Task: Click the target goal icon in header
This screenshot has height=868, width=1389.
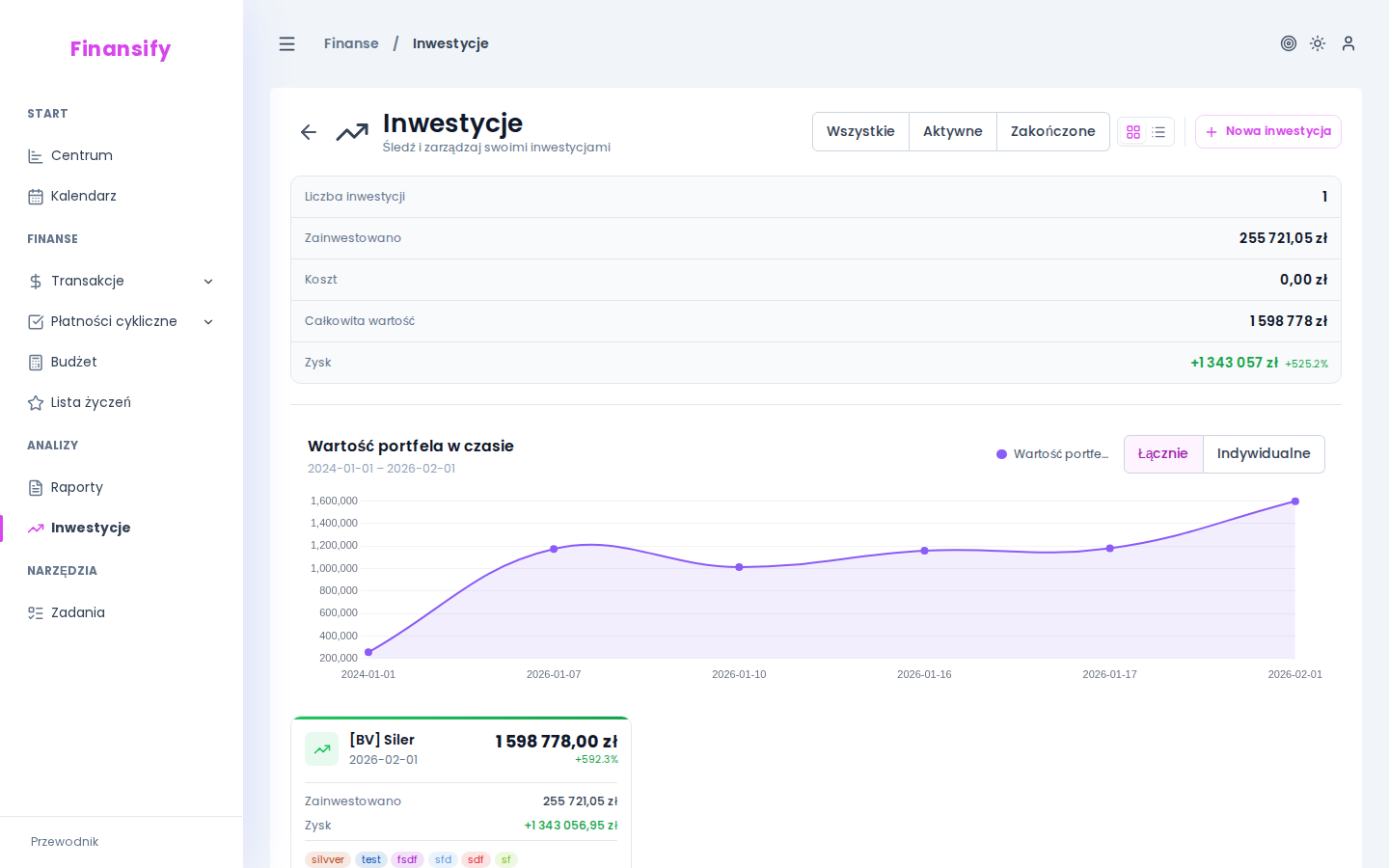Action: click(x=1288, y=43)
